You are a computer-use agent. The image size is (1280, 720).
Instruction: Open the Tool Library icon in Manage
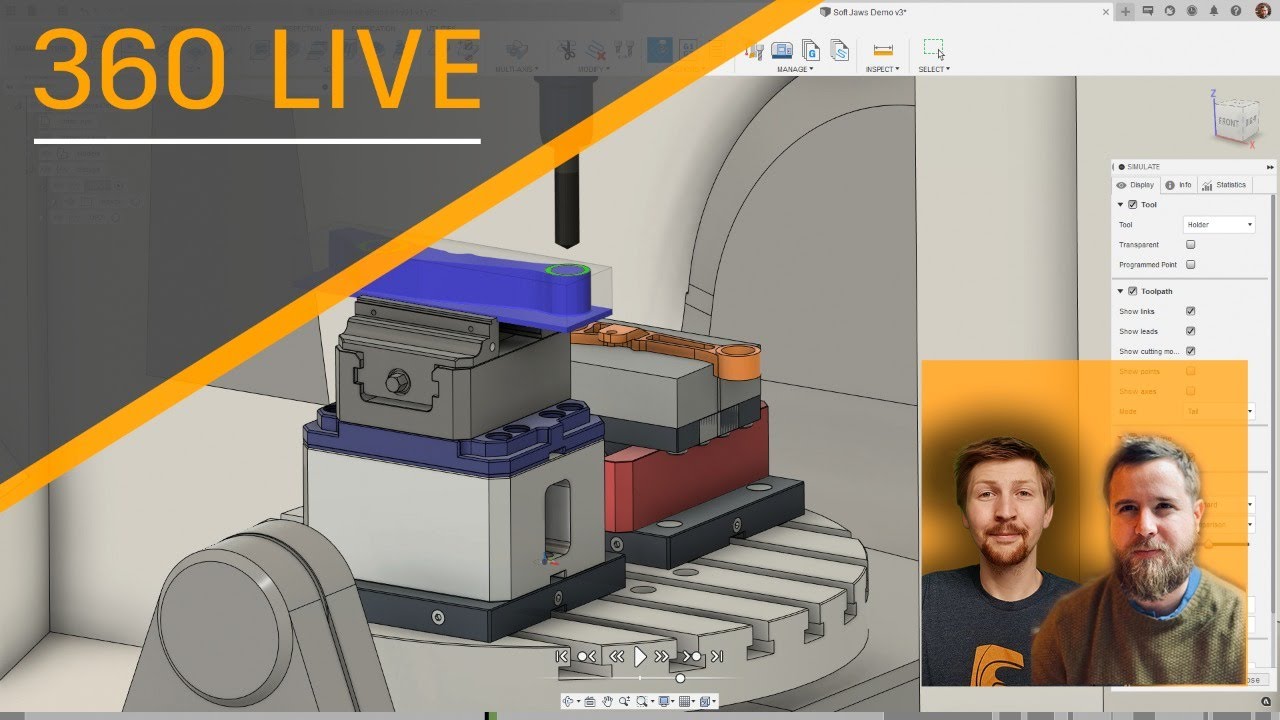[755, 50]
